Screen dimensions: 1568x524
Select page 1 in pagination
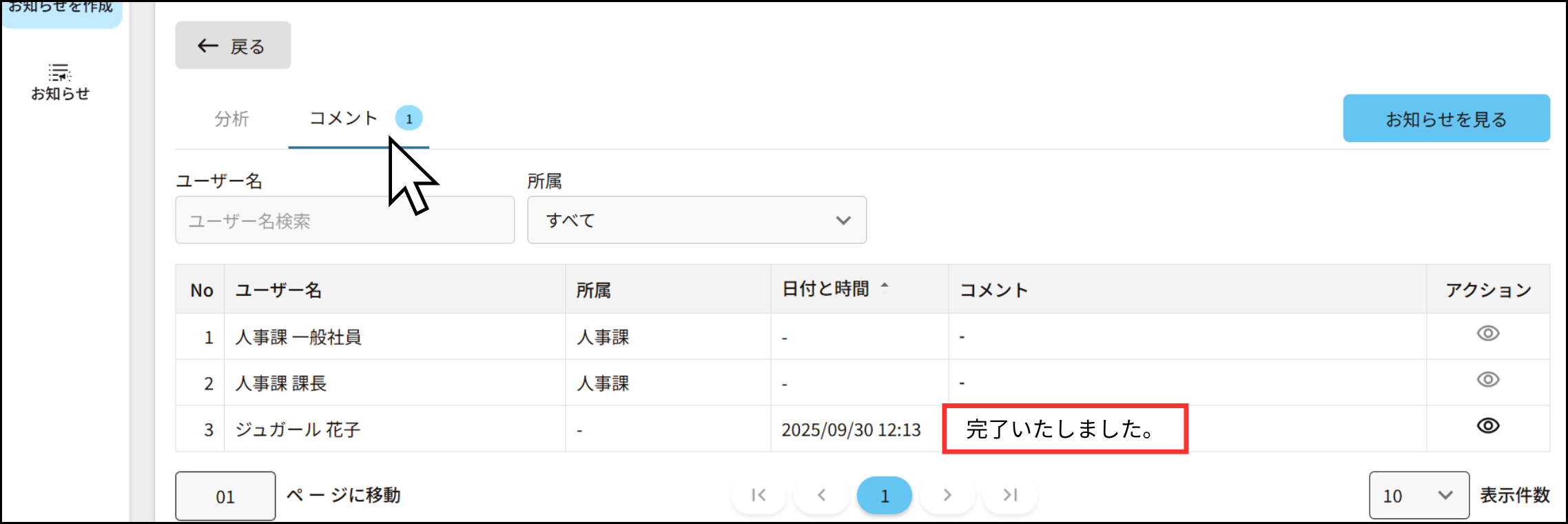pyautogui.click(x=885, y=495)
